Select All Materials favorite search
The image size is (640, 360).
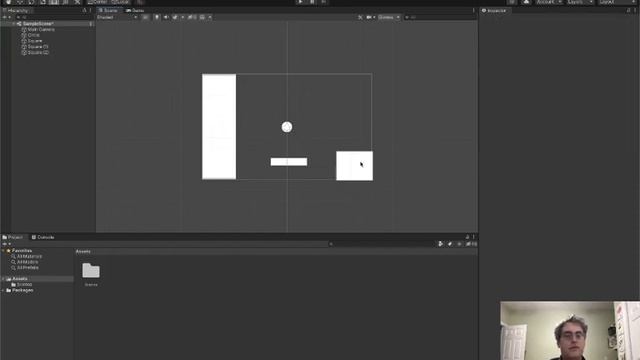[x=27, y=256]
